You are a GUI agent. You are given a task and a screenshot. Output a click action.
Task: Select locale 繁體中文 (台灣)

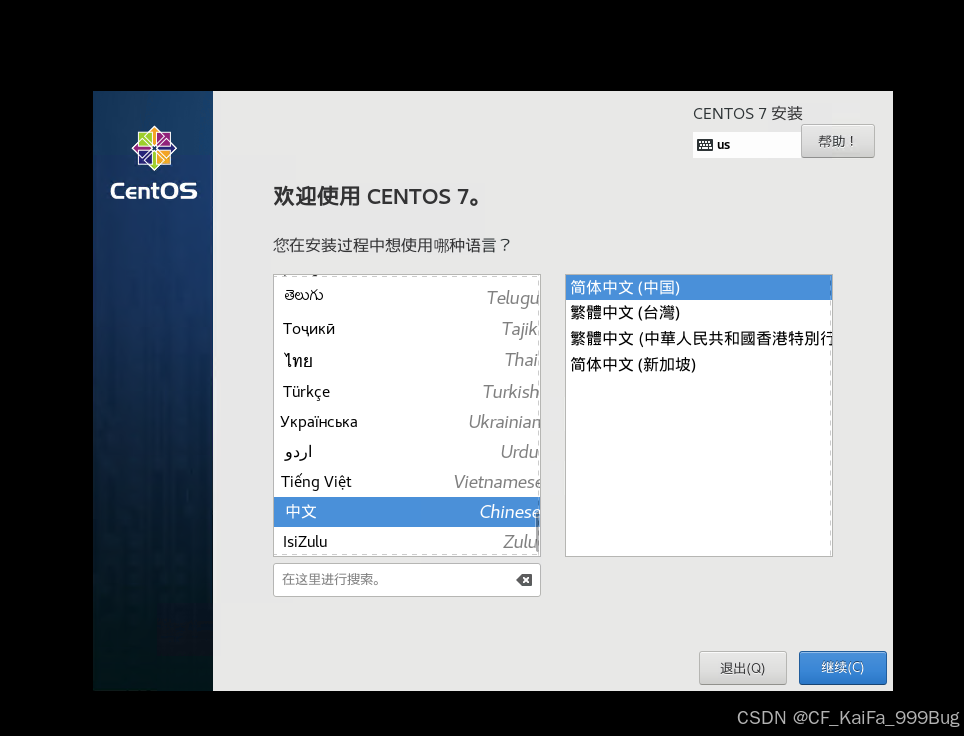tap(698, 313)
